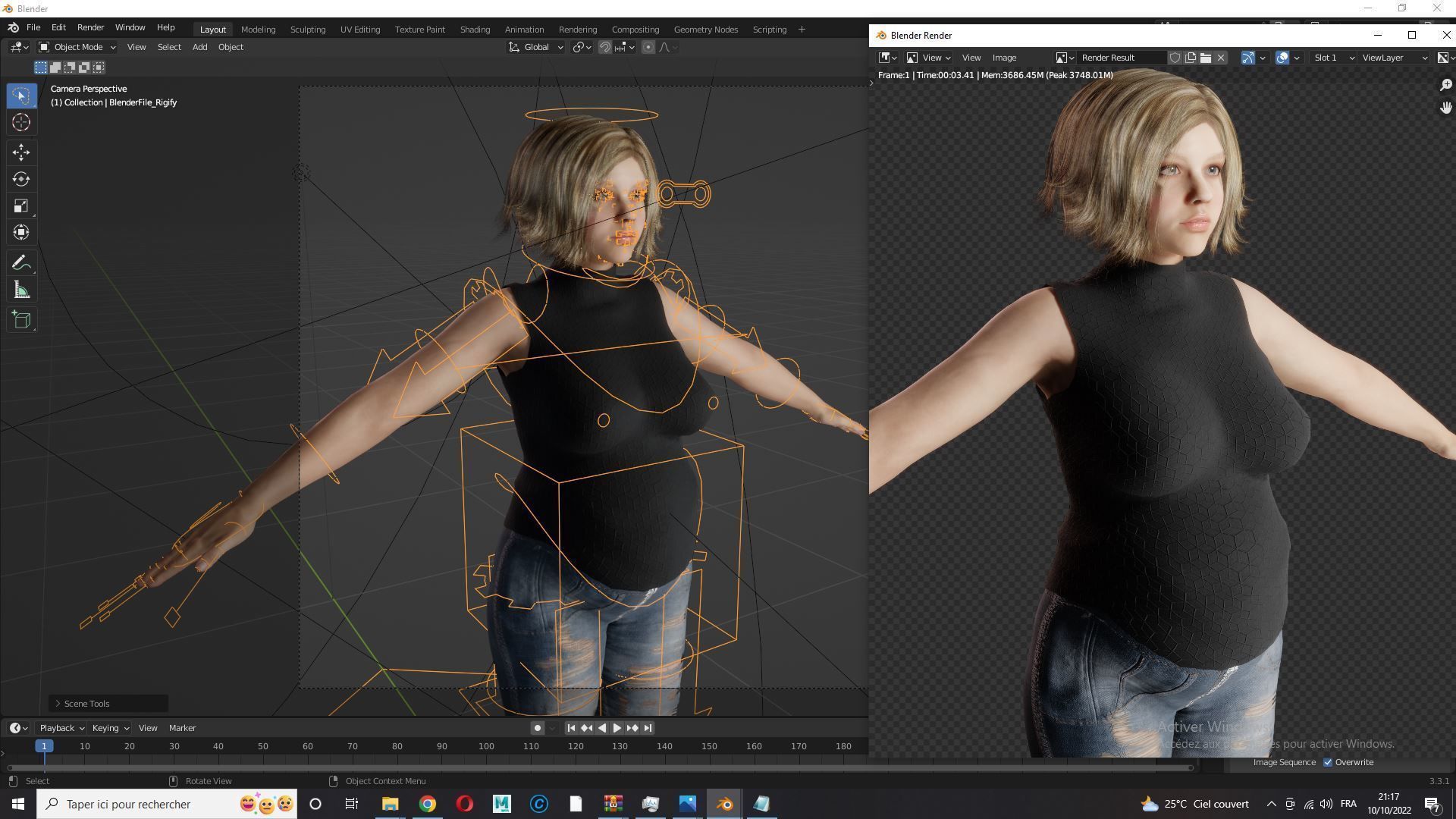Open 3D viewport editor type dropdown

pos(20,47)
